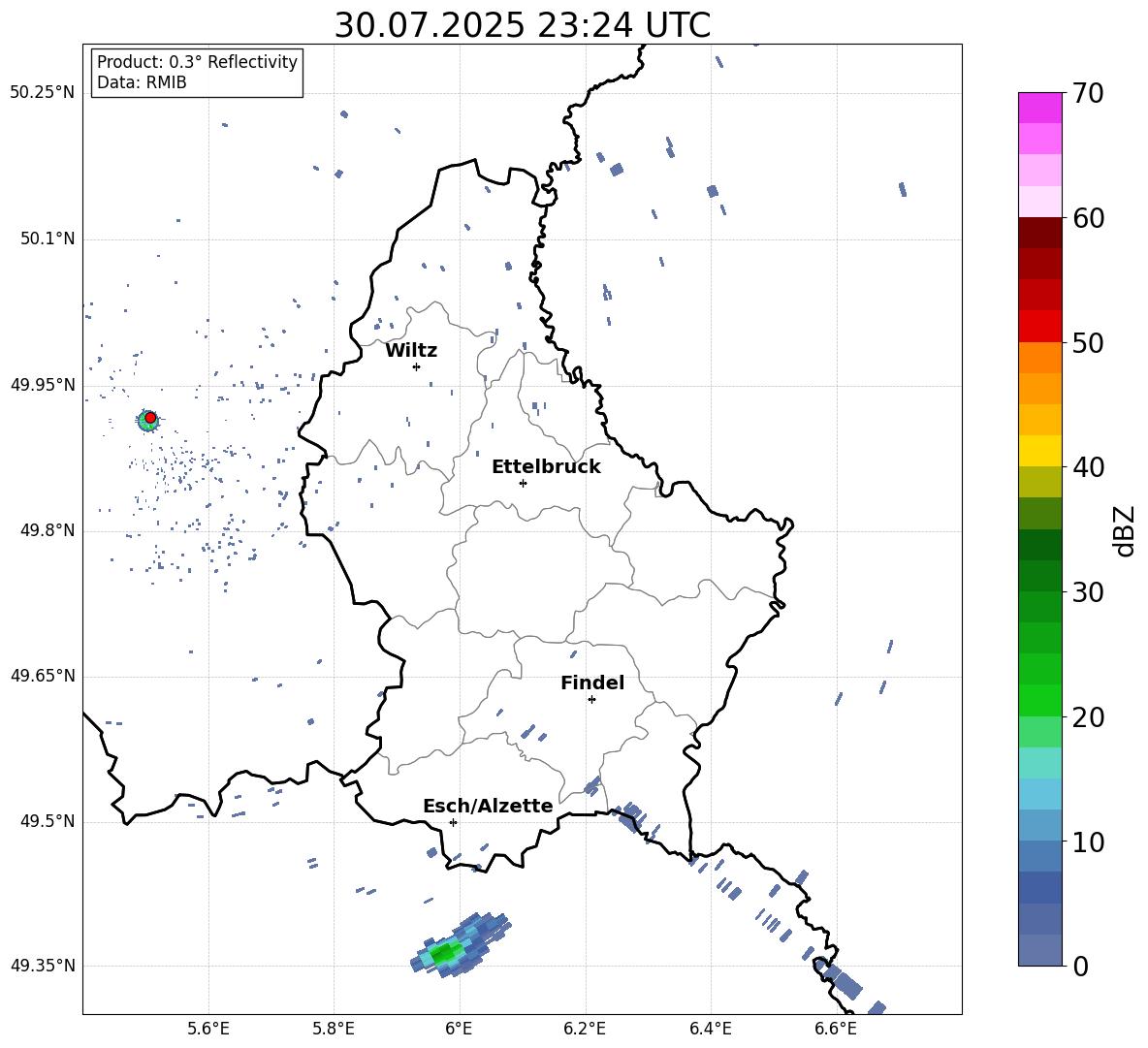This screenshot has height=1048, width=1148.
Task: Click the latitude label 50.1°N
Action: pos(48,238)
